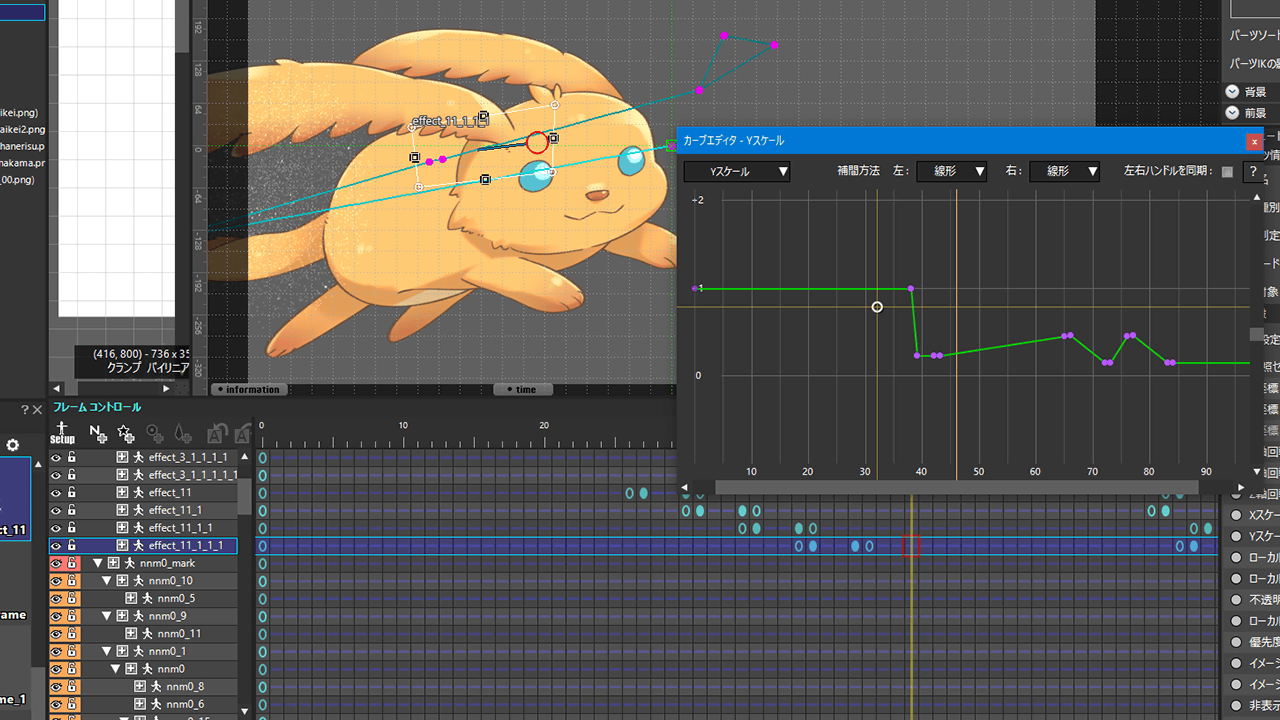Click the lock icon on nnm0_11 row
This screenshot has width=1280, height=720.
point(72,634)
